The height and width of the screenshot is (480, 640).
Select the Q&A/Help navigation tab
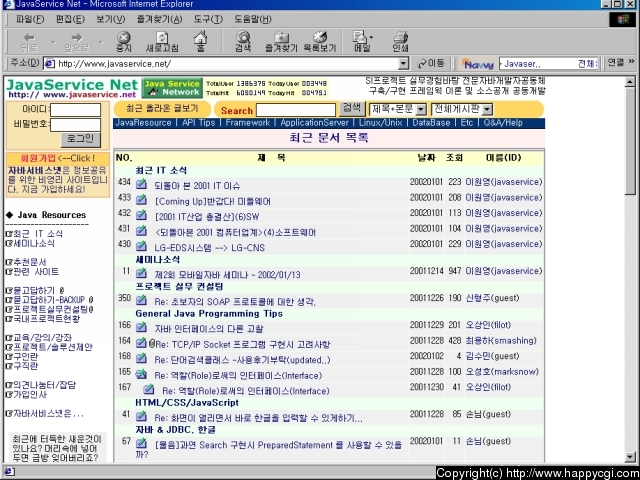[x=503, y=123]
